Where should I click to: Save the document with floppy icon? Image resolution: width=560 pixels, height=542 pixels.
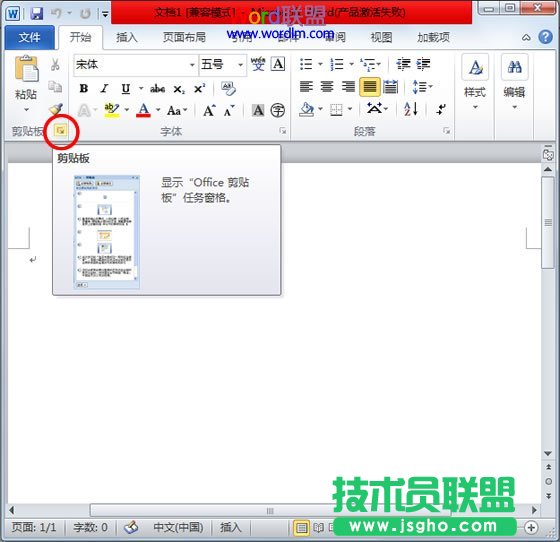click(x=36, y=14)
